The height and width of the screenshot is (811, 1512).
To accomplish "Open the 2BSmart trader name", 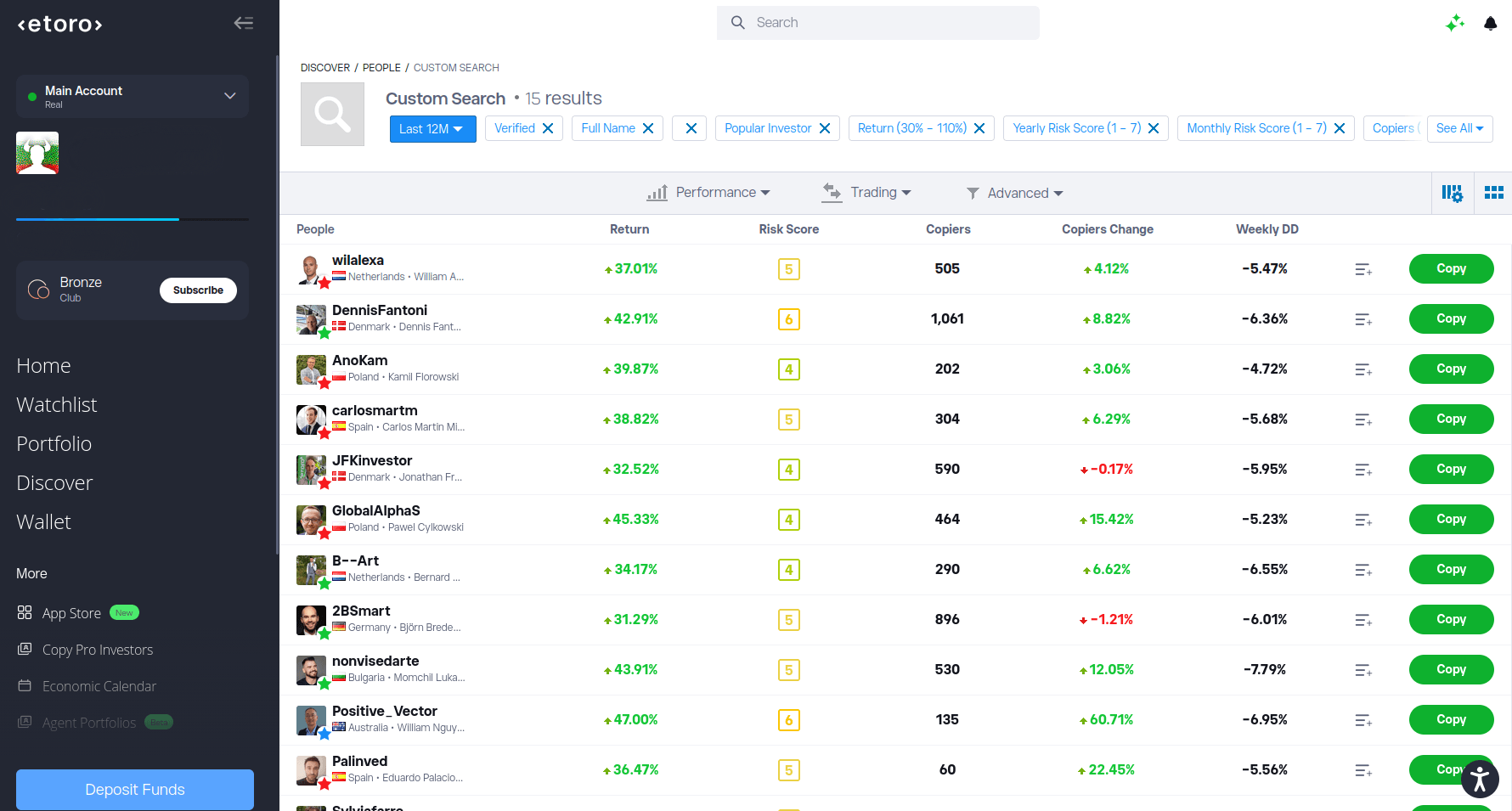I will [361, 611].
